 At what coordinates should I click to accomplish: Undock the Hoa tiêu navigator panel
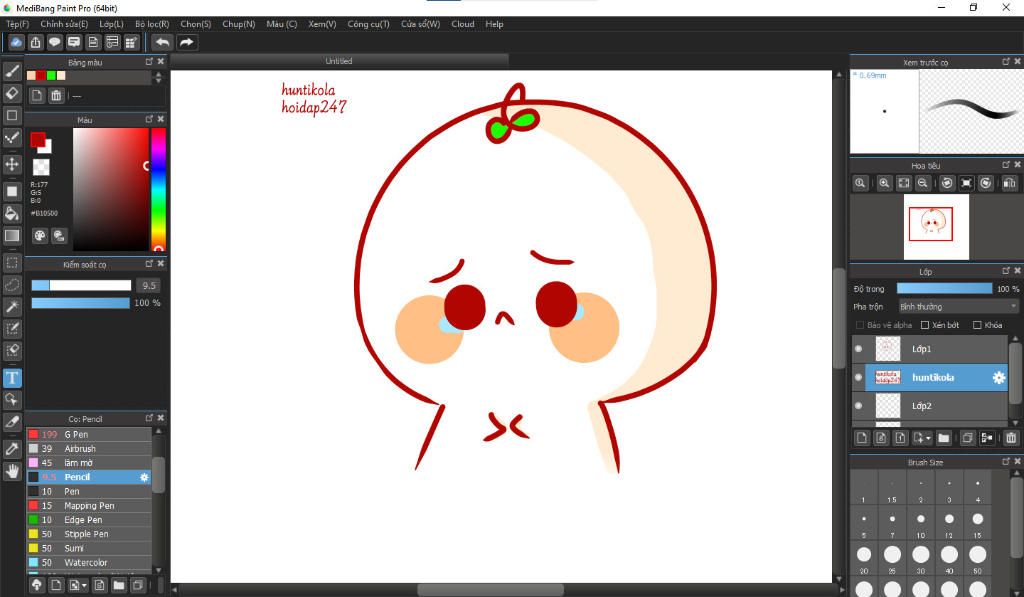1006,165
